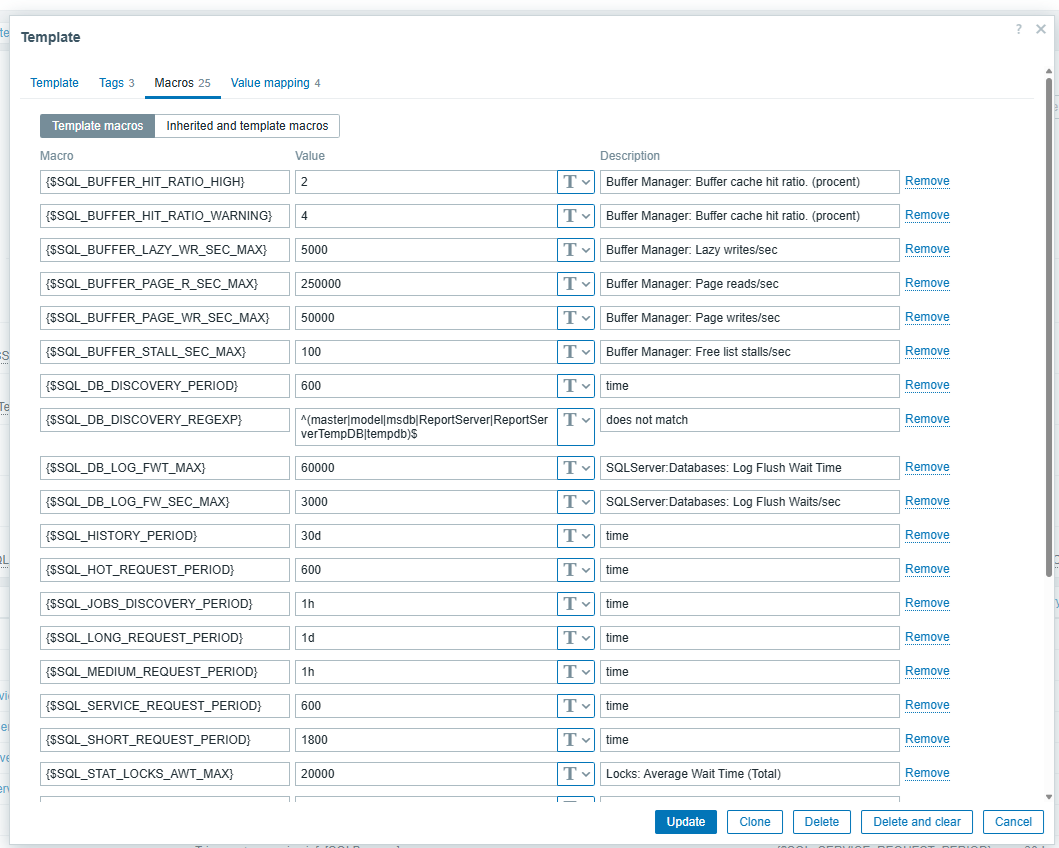Edit description 'SQLServer:Databases: Log Flush Waits/sec'
The image size is (1059, 848).
750,502
